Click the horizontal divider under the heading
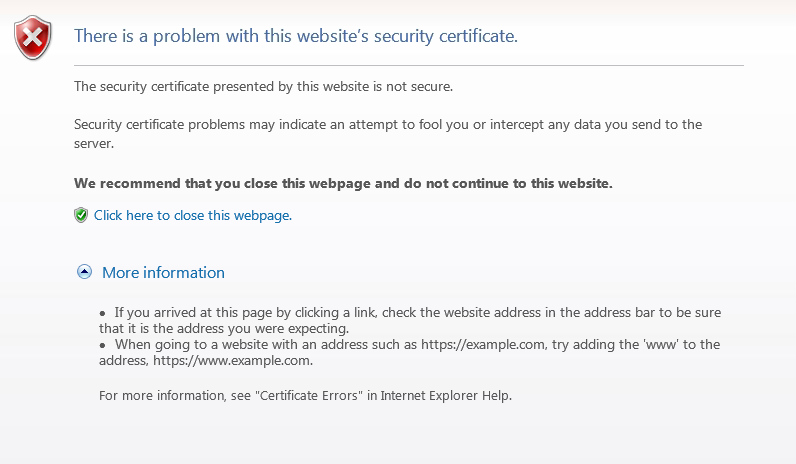 point(409,65)
